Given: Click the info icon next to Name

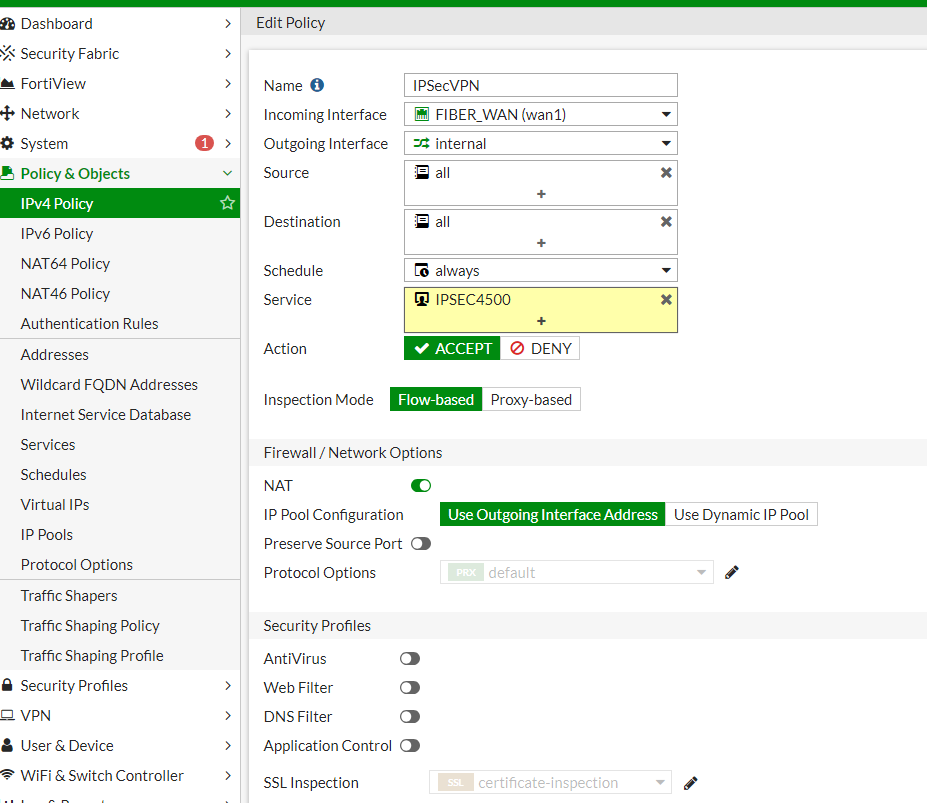Looking at the screenshot, I should (317, 86).
